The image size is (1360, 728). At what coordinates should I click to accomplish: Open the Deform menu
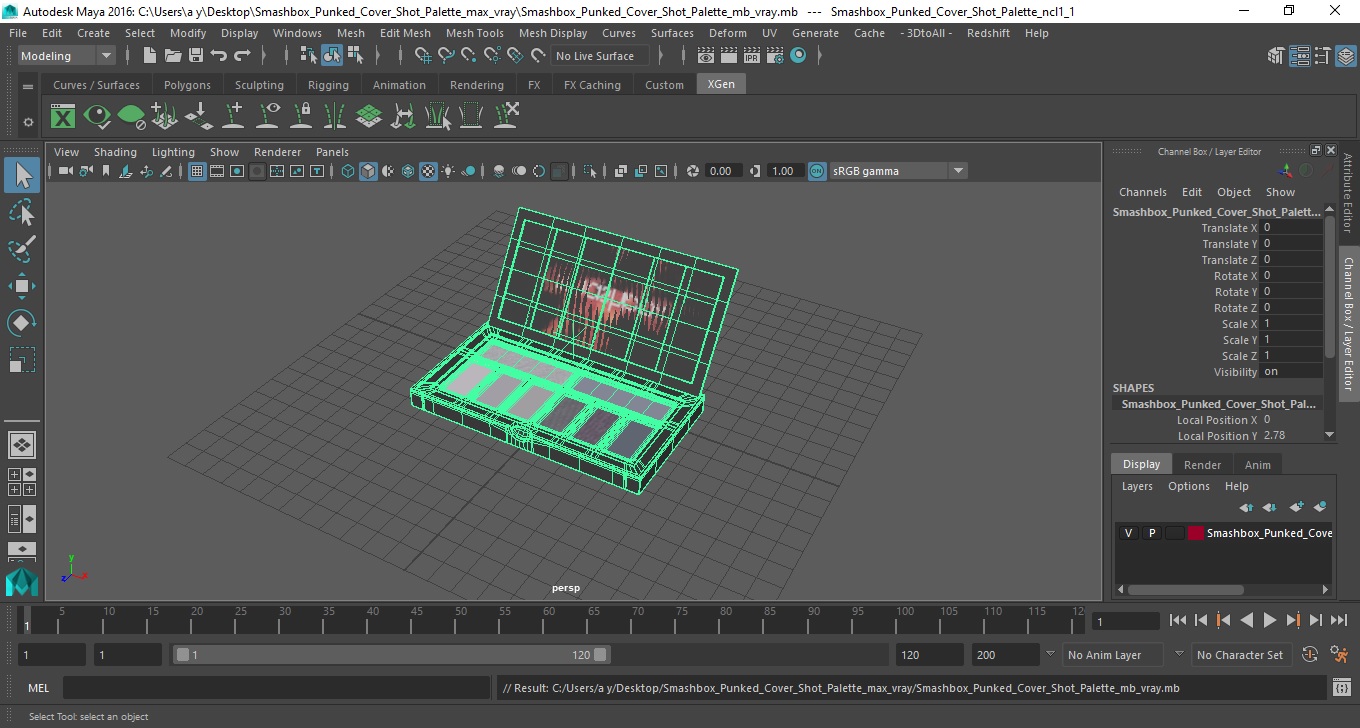click(x=727, y=33)
